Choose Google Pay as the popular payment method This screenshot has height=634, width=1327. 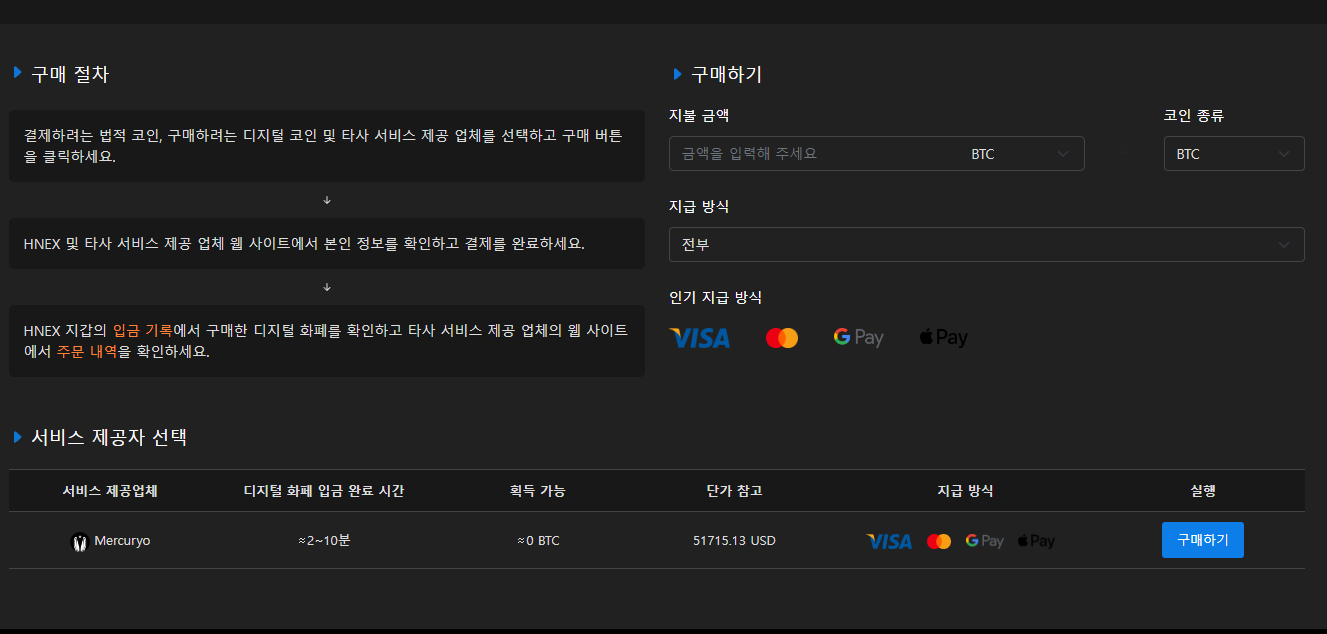tap(857, 337)
